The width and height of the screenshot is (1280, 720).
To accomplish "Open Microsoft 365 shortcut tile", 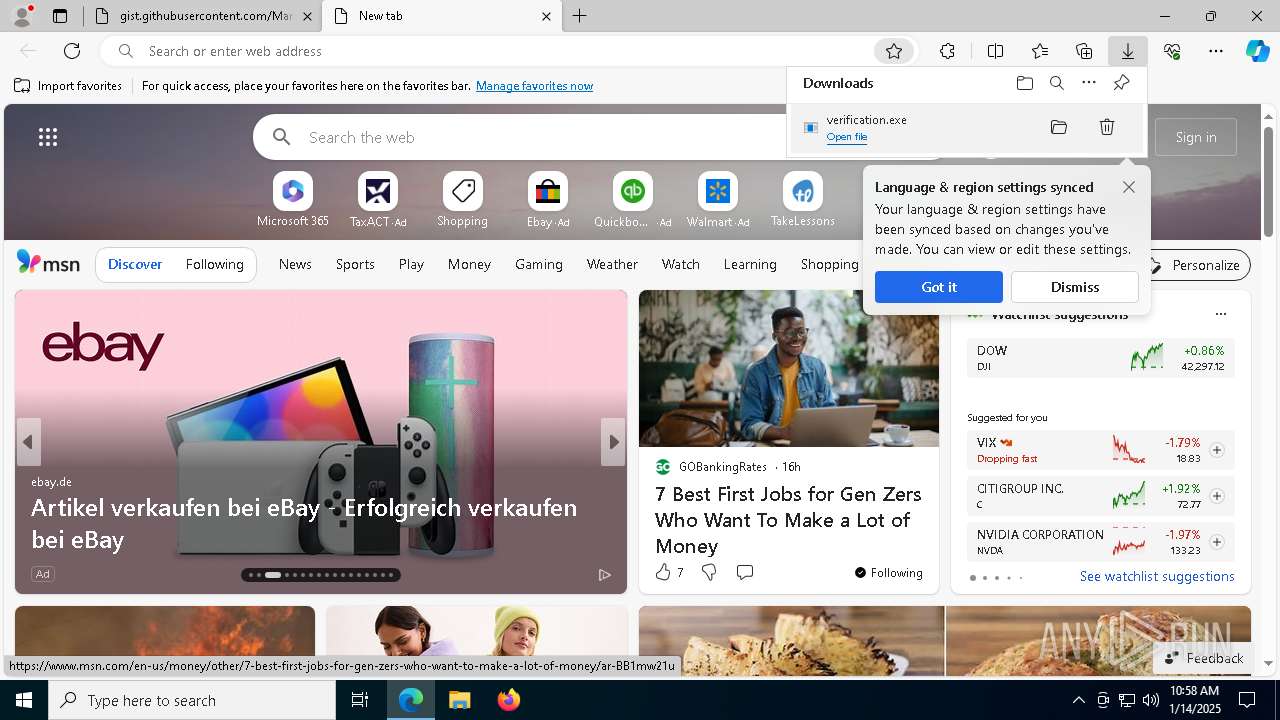I will point(292,200).
